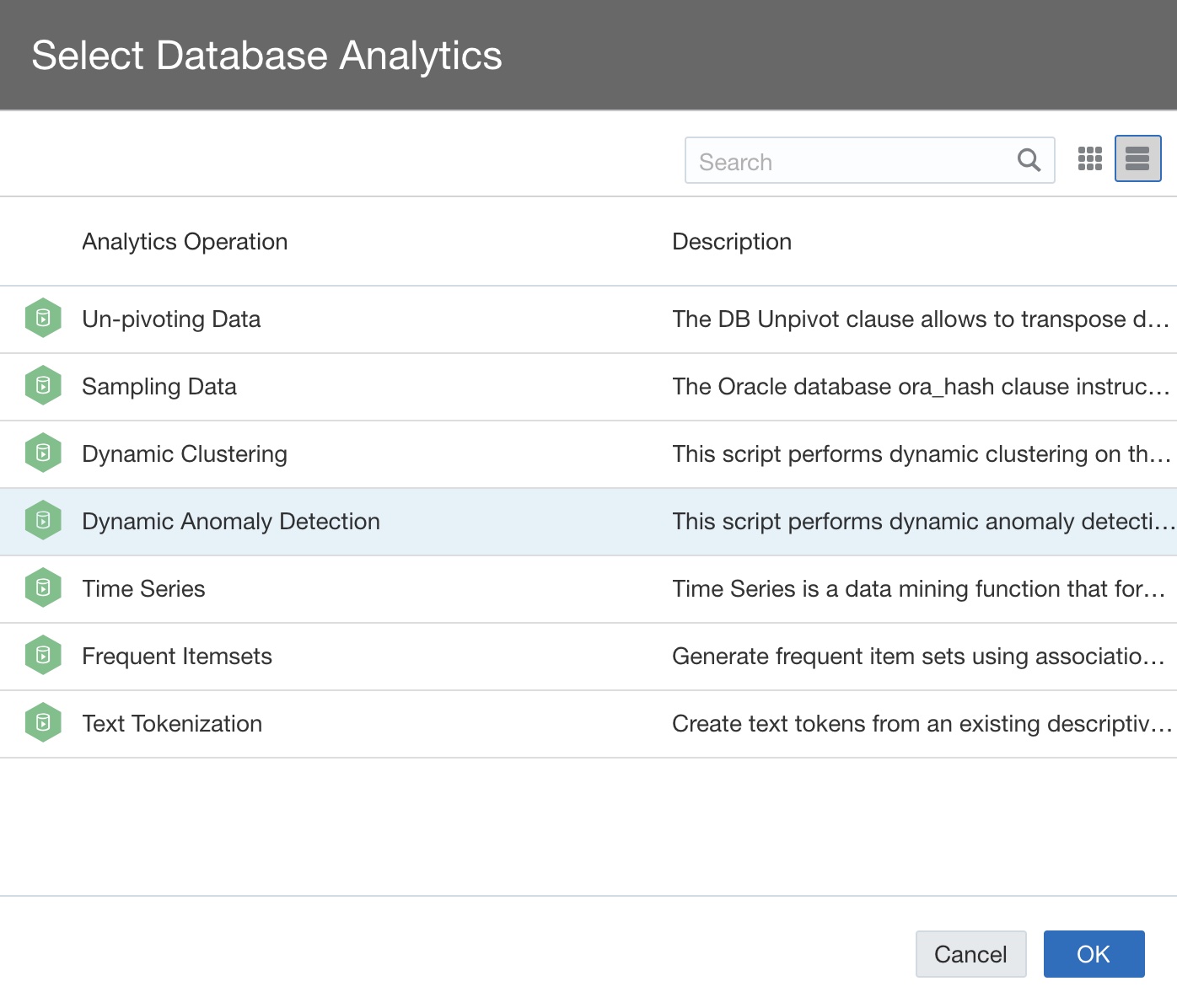Screen dimensions: 1177x1008
Task: Cancel the Select Database Analytics dialog
Action: pyautogui.click(x=970, y=954)
